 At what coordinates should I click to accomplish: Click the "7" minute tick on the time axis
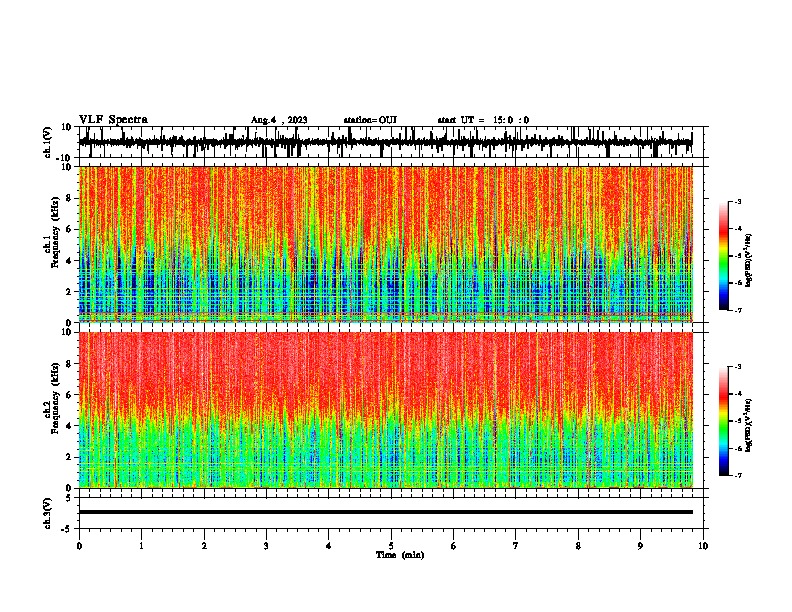[516, 546]
